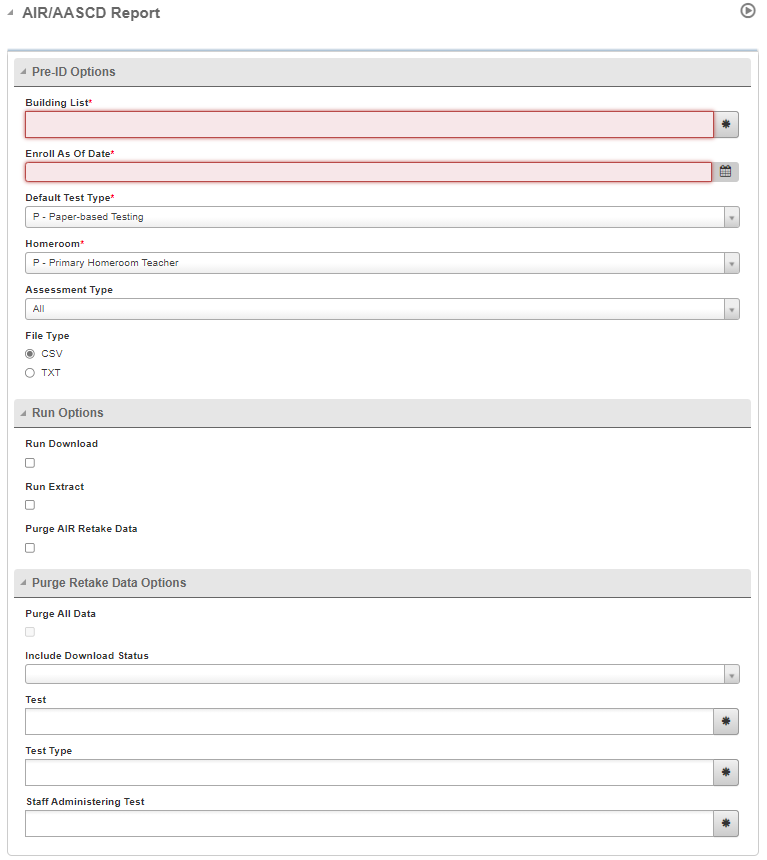
Task: Enable Purge AIR Retake Data
Action: pos(29,547)
